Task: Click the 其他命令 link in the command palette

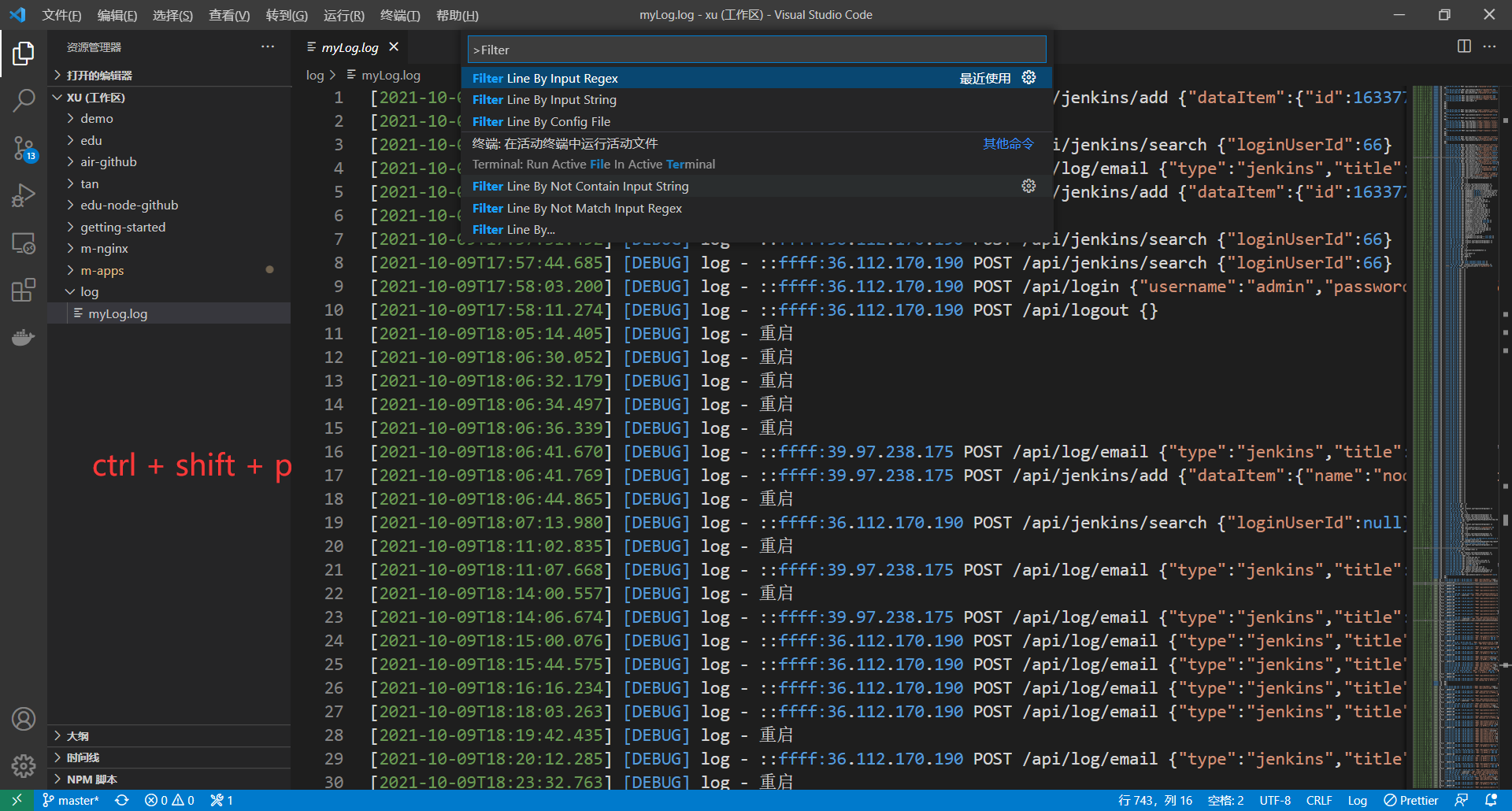Action: tap(1007, 143)
